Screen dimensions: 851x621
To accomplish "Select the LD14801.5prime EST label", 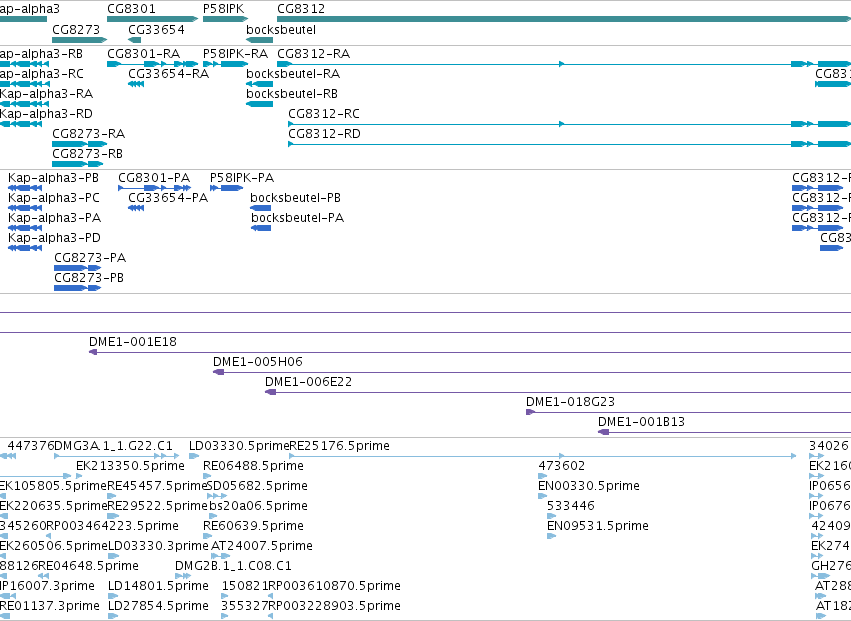I will 158,586.
